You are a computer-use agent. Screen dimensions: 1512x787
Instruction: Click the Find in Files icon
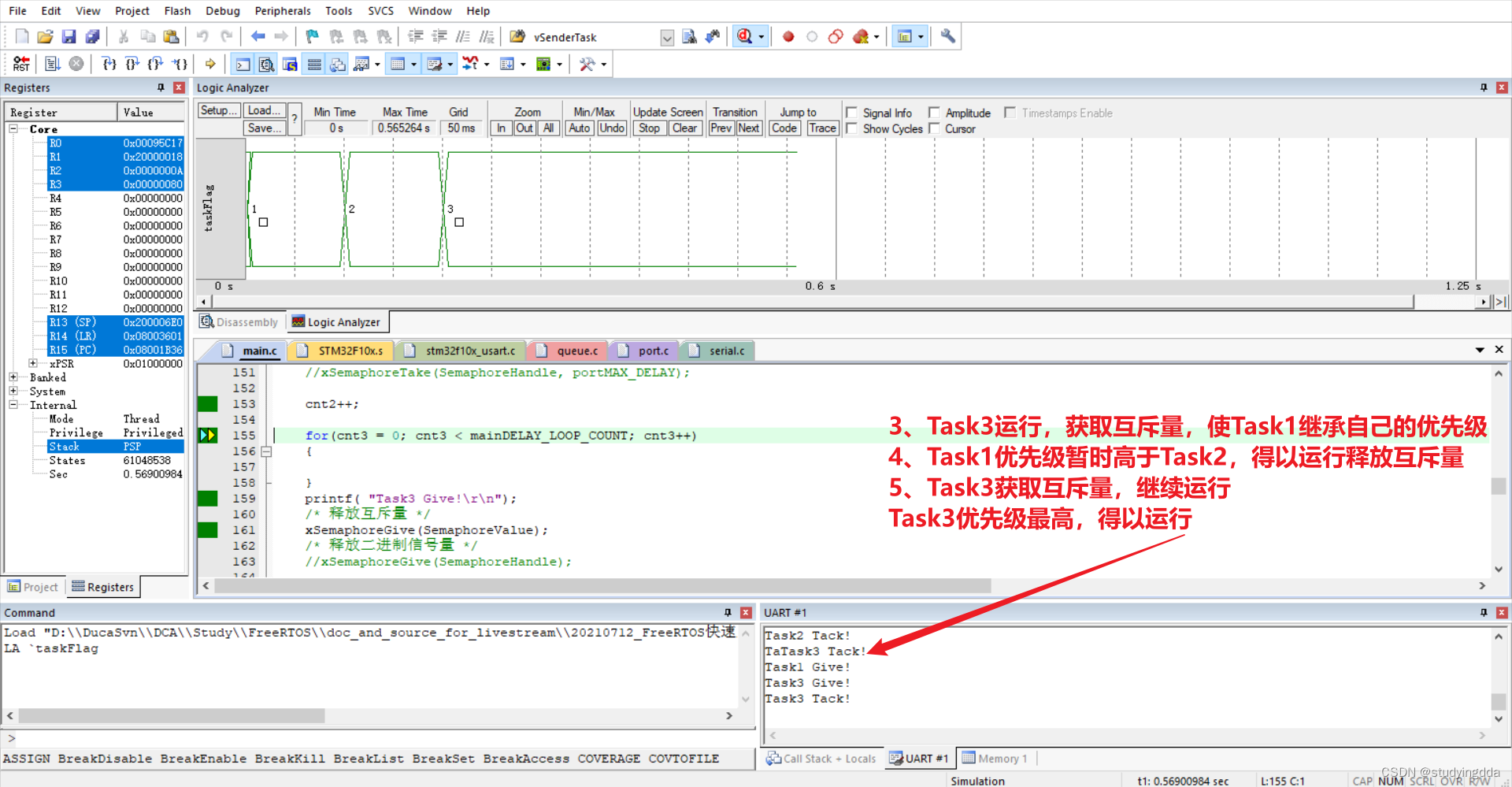click(689, 36)
